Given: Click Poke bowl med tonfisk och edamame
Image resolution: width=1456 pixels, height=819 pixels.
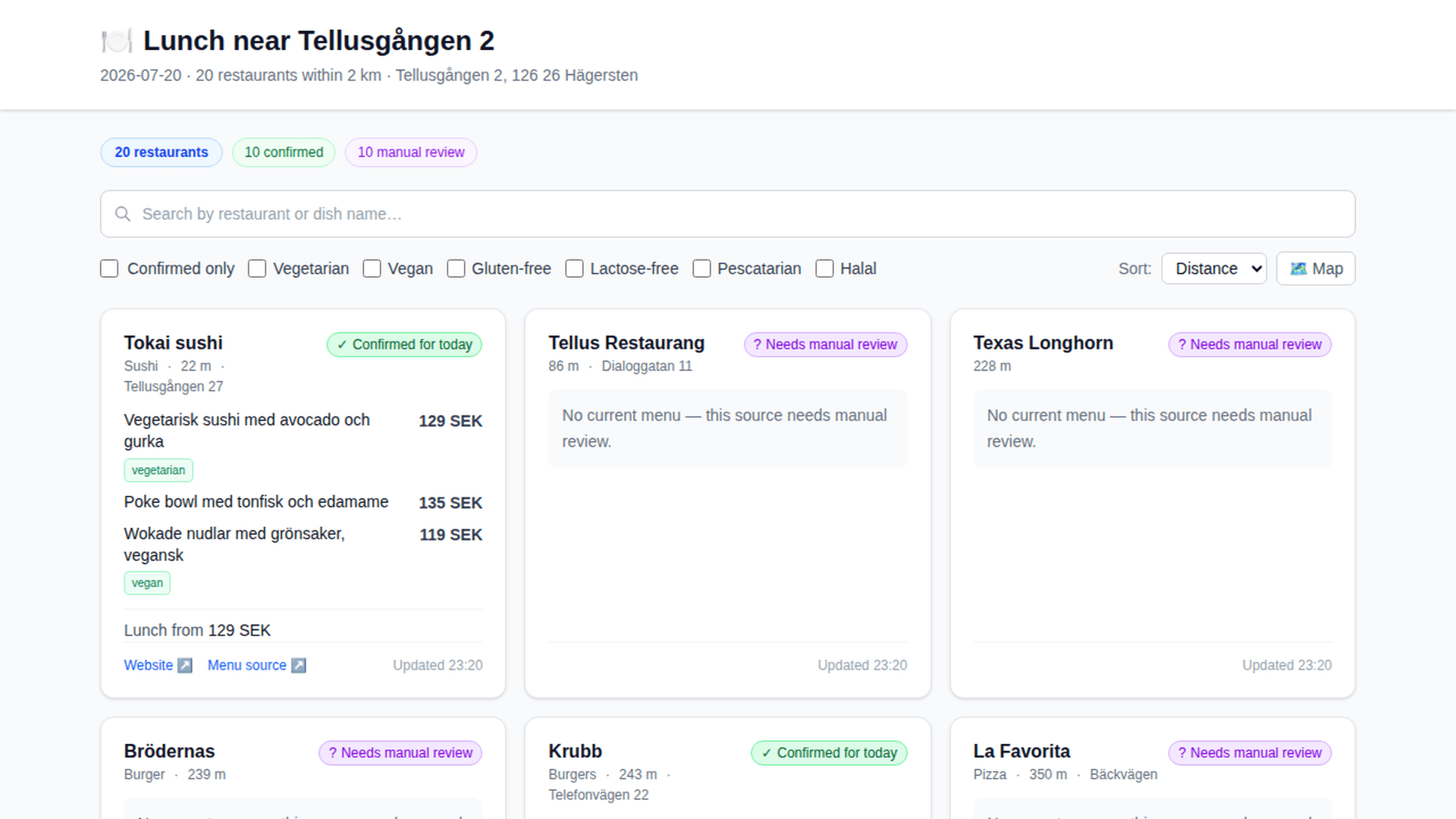Looking at the screenshot, I should [256, 502].
